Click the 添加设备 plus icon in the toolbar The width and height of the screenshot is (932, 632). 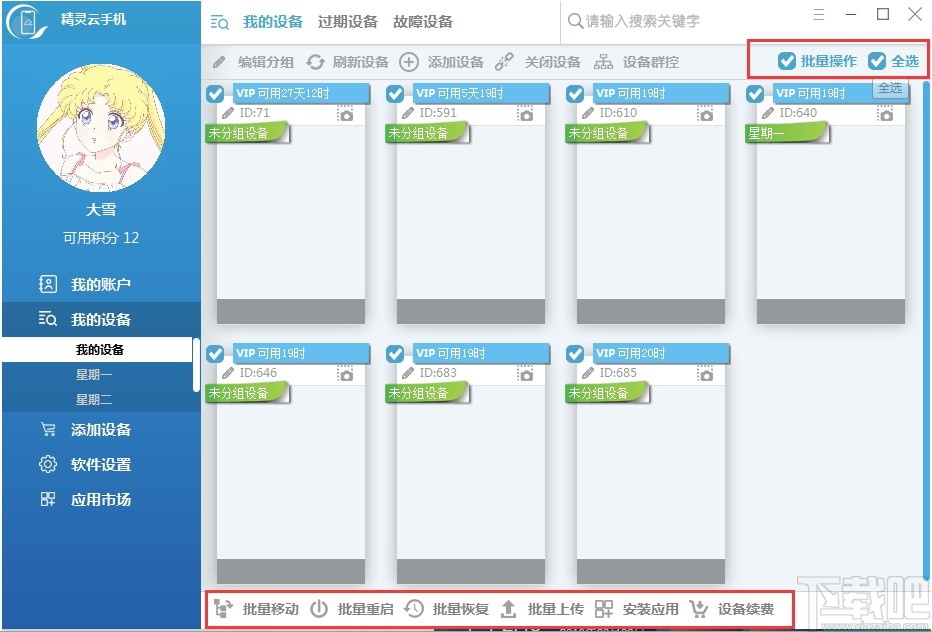(408, 62)
